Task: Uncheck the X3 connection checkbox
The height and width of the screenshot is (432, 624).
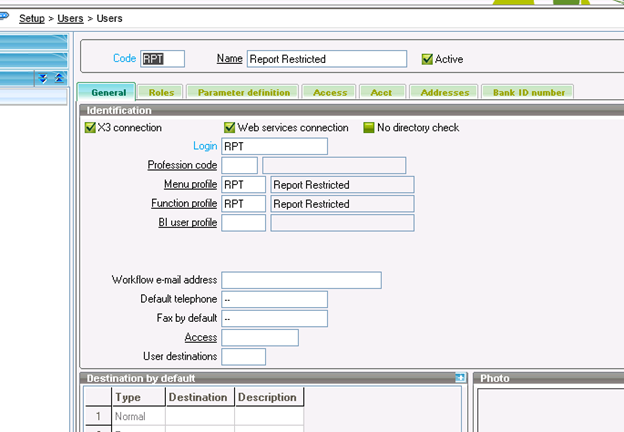Action: [90, 128]
